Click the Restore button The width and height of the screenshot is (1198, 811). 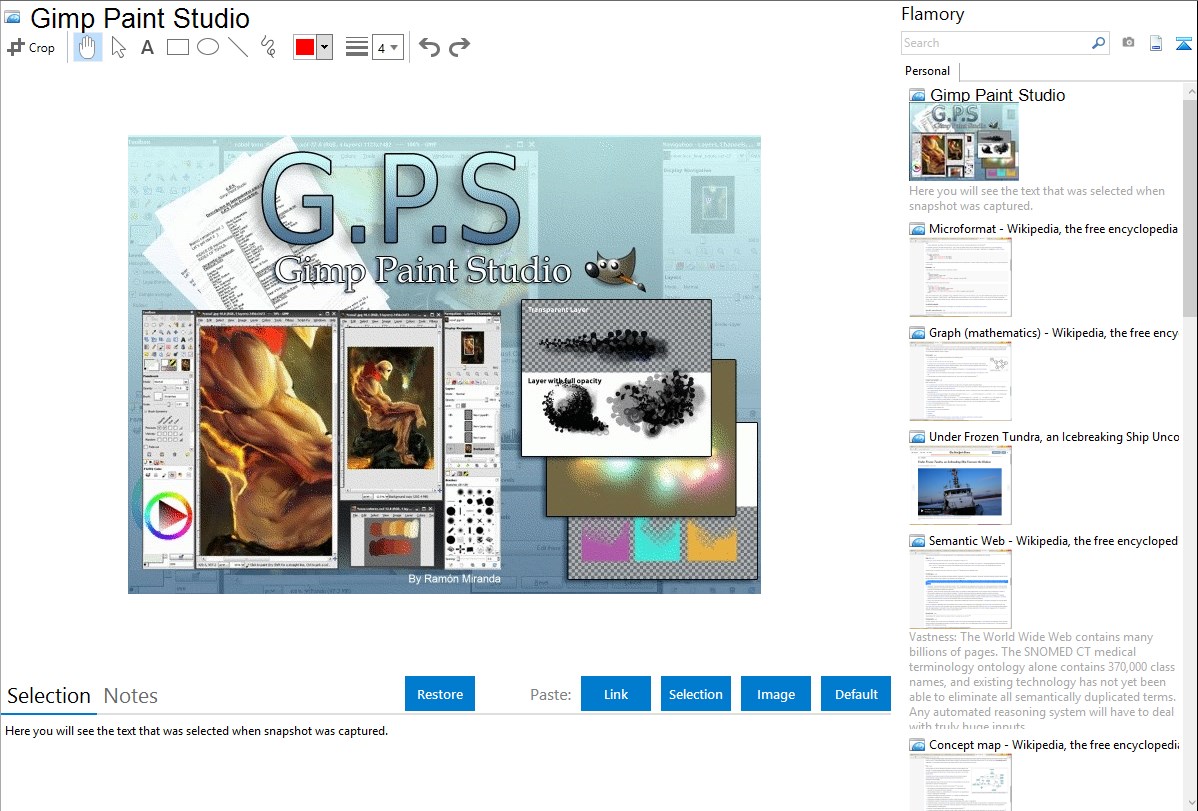440,694
